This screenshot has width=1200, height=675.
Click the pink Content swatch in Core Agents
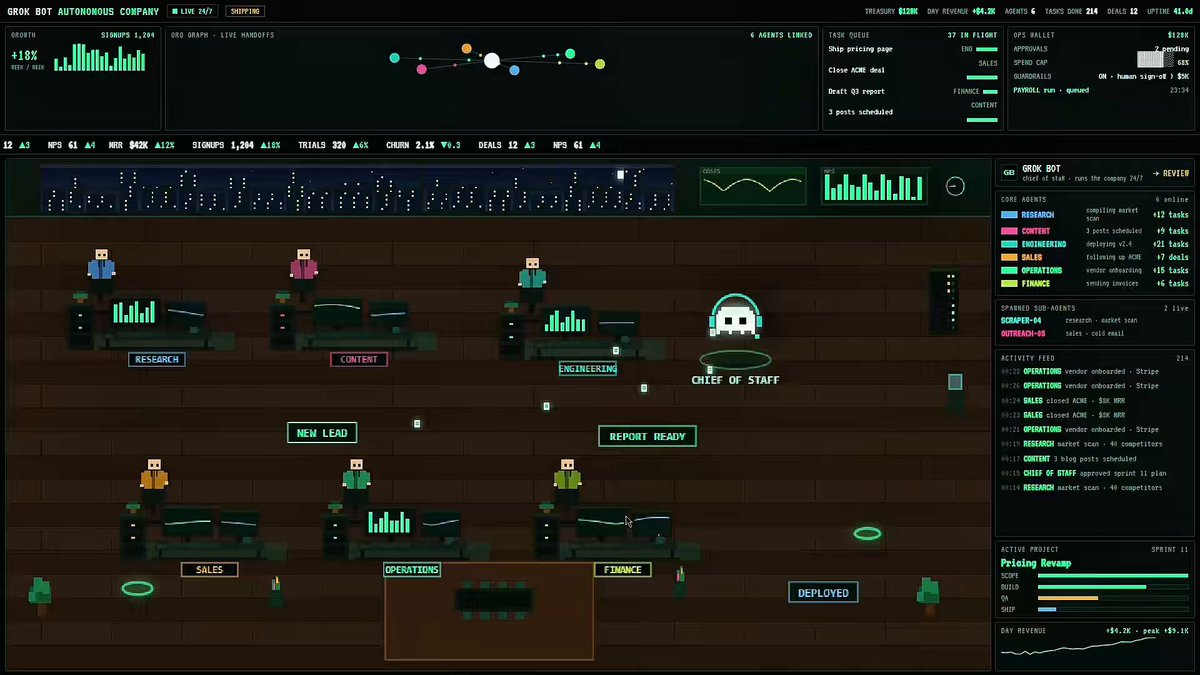click(1009, 231)
